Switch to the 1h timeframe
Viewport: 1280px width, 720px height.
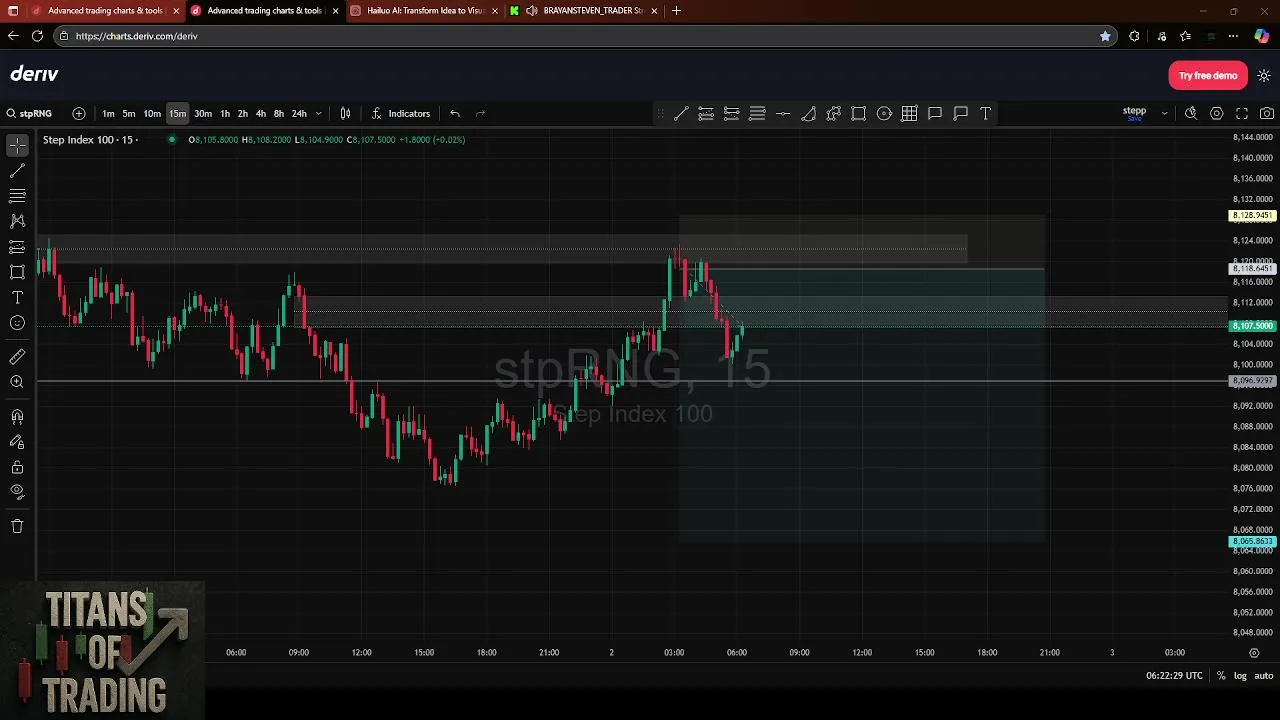pos(225,113)
